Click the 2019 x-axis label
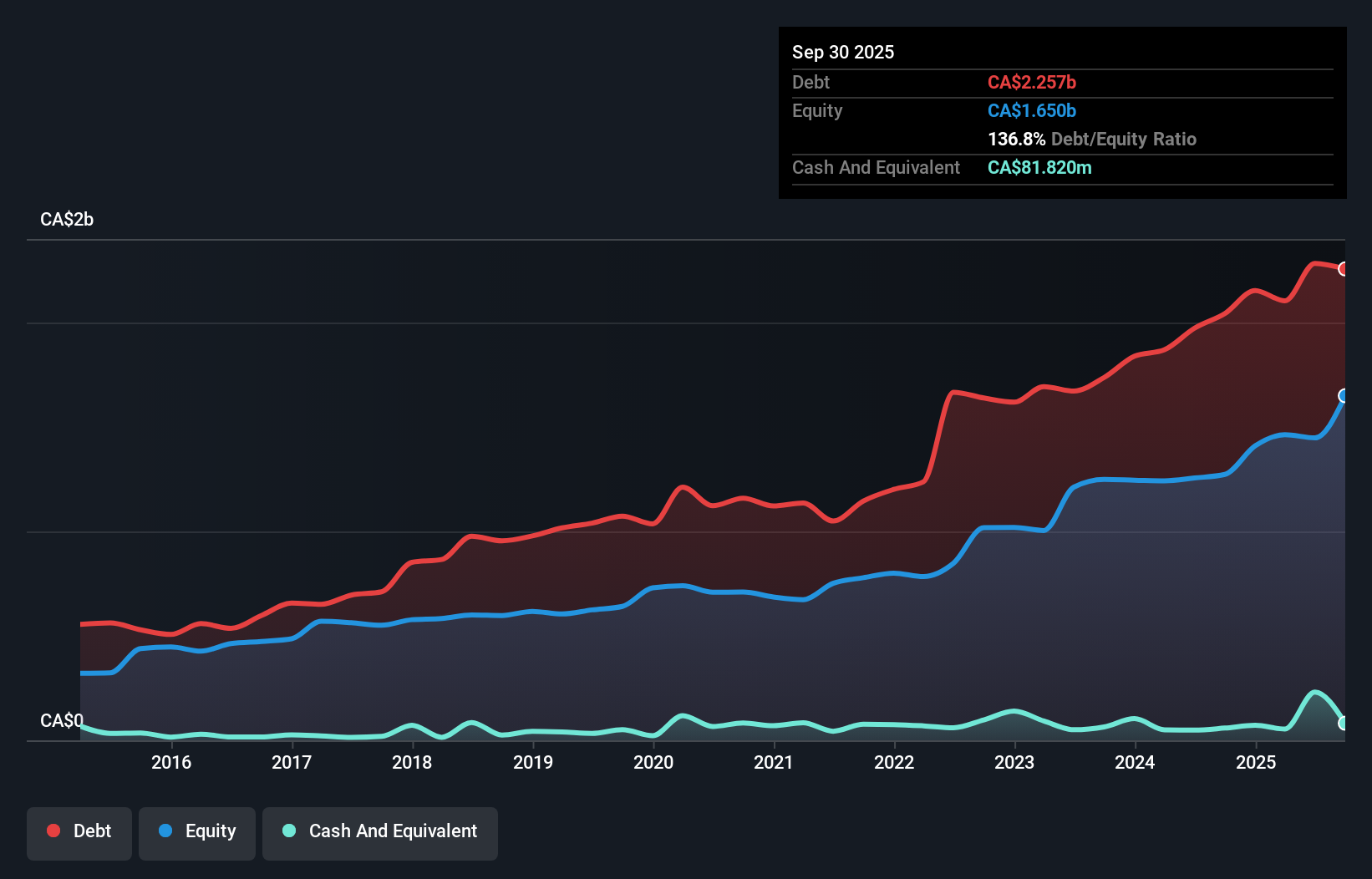Image resolution: width=1372 pixels, height=879 pixels. tap(533, 762)
